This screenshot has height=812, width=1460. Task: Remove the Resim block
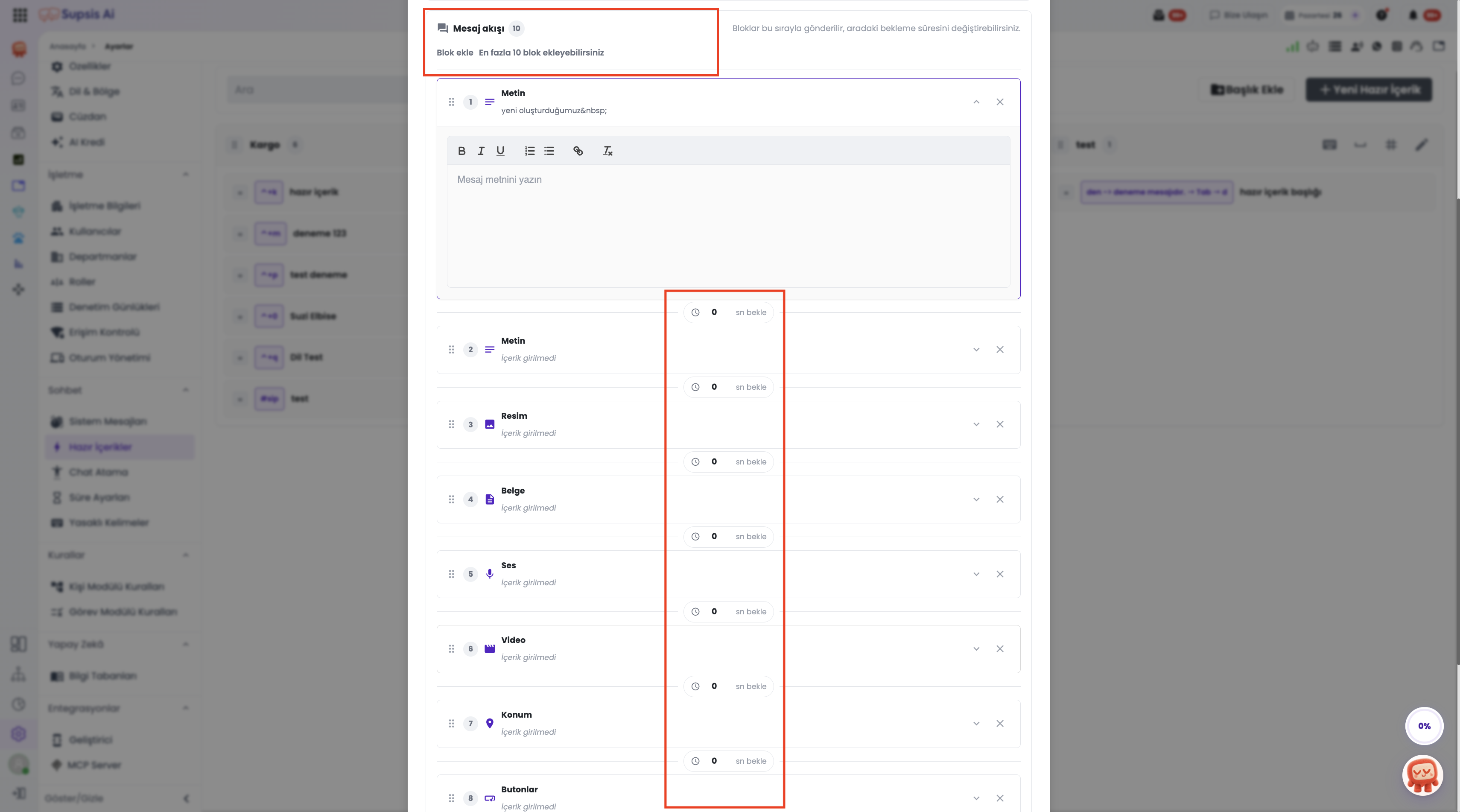click(1000, 424)
